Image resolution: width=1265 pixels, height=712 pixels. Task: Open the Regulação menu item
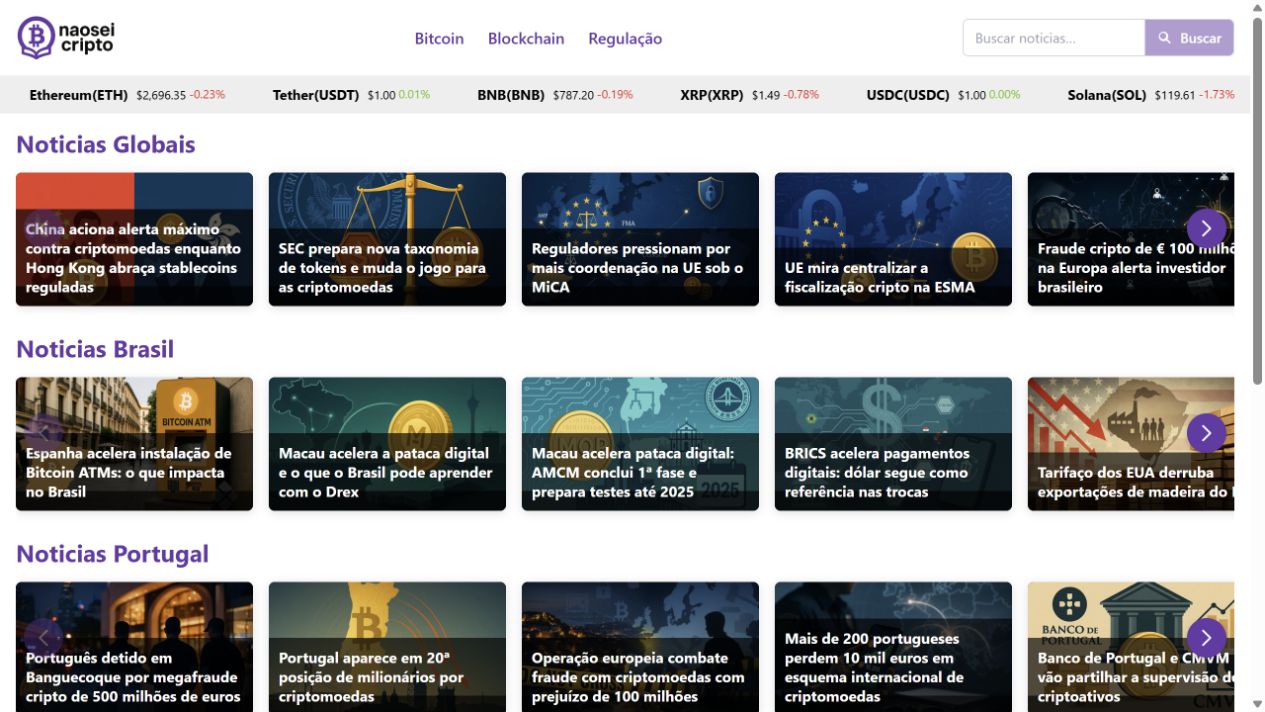click(625, 38)
